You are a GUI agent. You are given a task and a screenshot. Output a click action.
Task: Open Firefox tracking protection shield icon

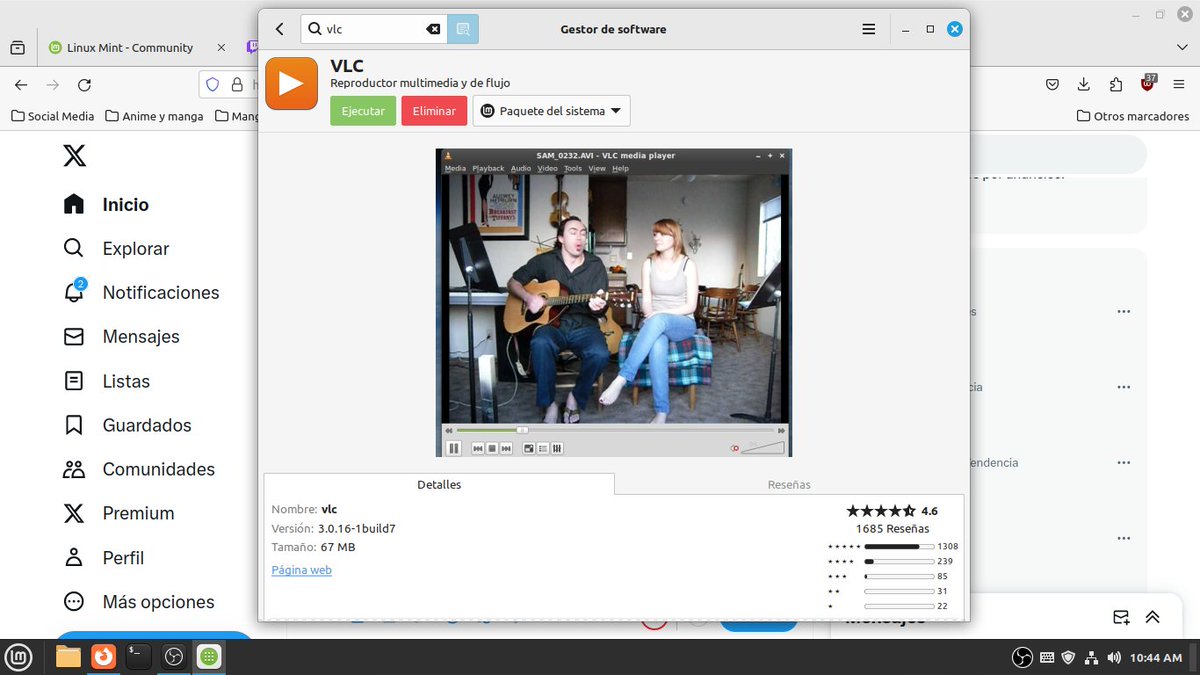click(x=212, y=85)
